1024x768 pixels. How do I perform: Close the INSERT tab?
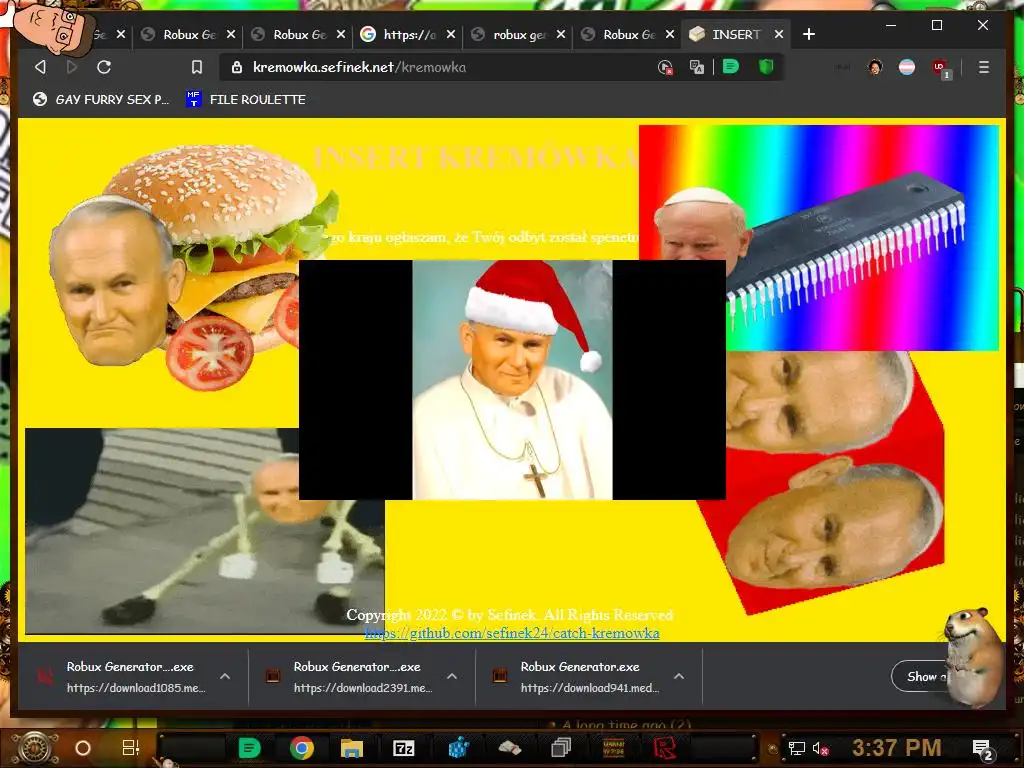[778, 34]
